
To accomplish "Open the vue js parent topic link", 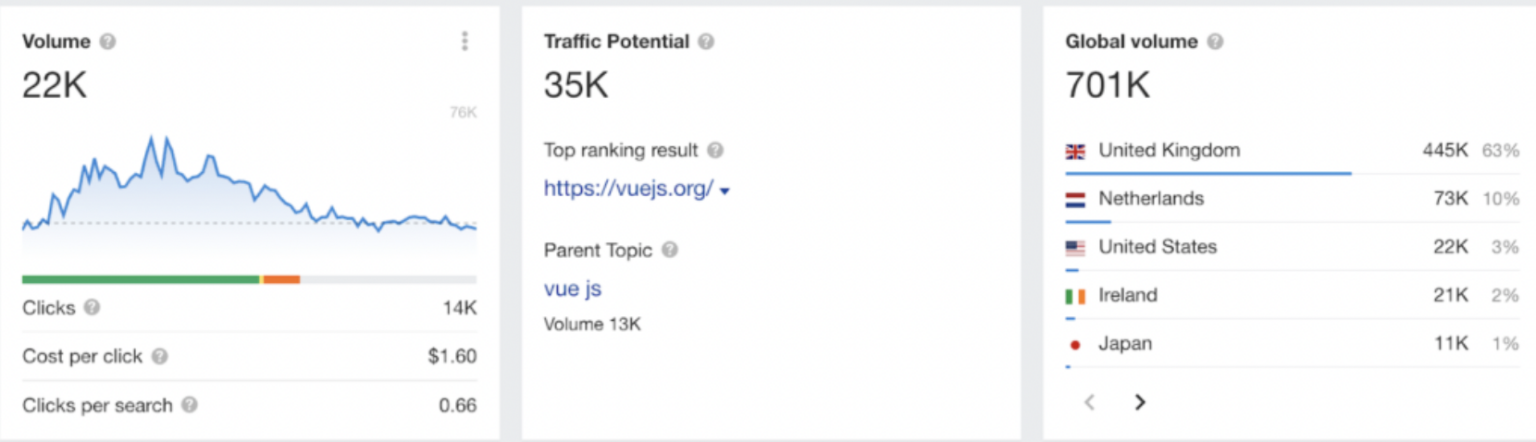I will pos(573,289).
